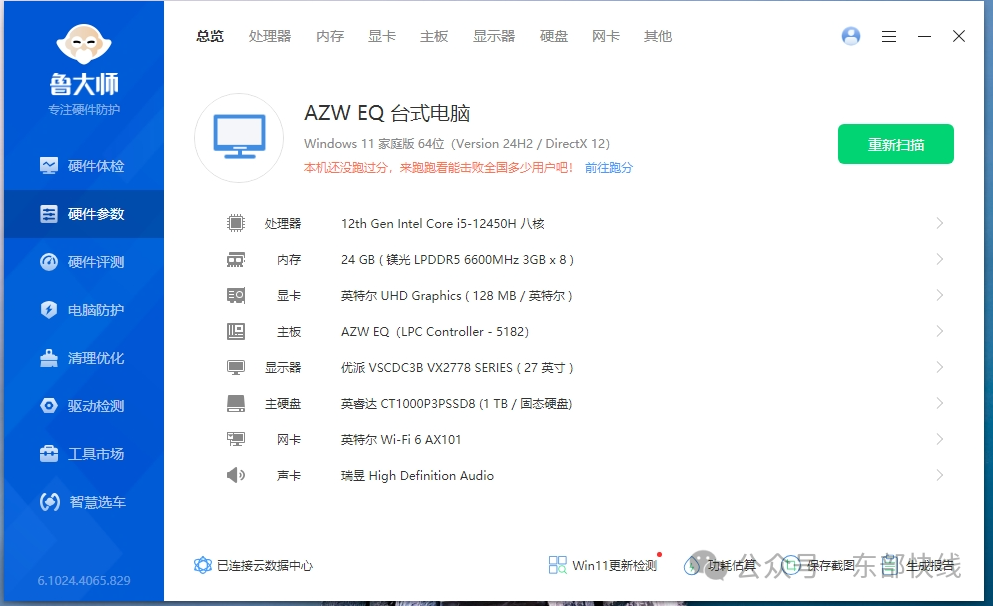993x606 pixels.
Task: Click the display monitor row icon
Action: click(x=236, y=367)
